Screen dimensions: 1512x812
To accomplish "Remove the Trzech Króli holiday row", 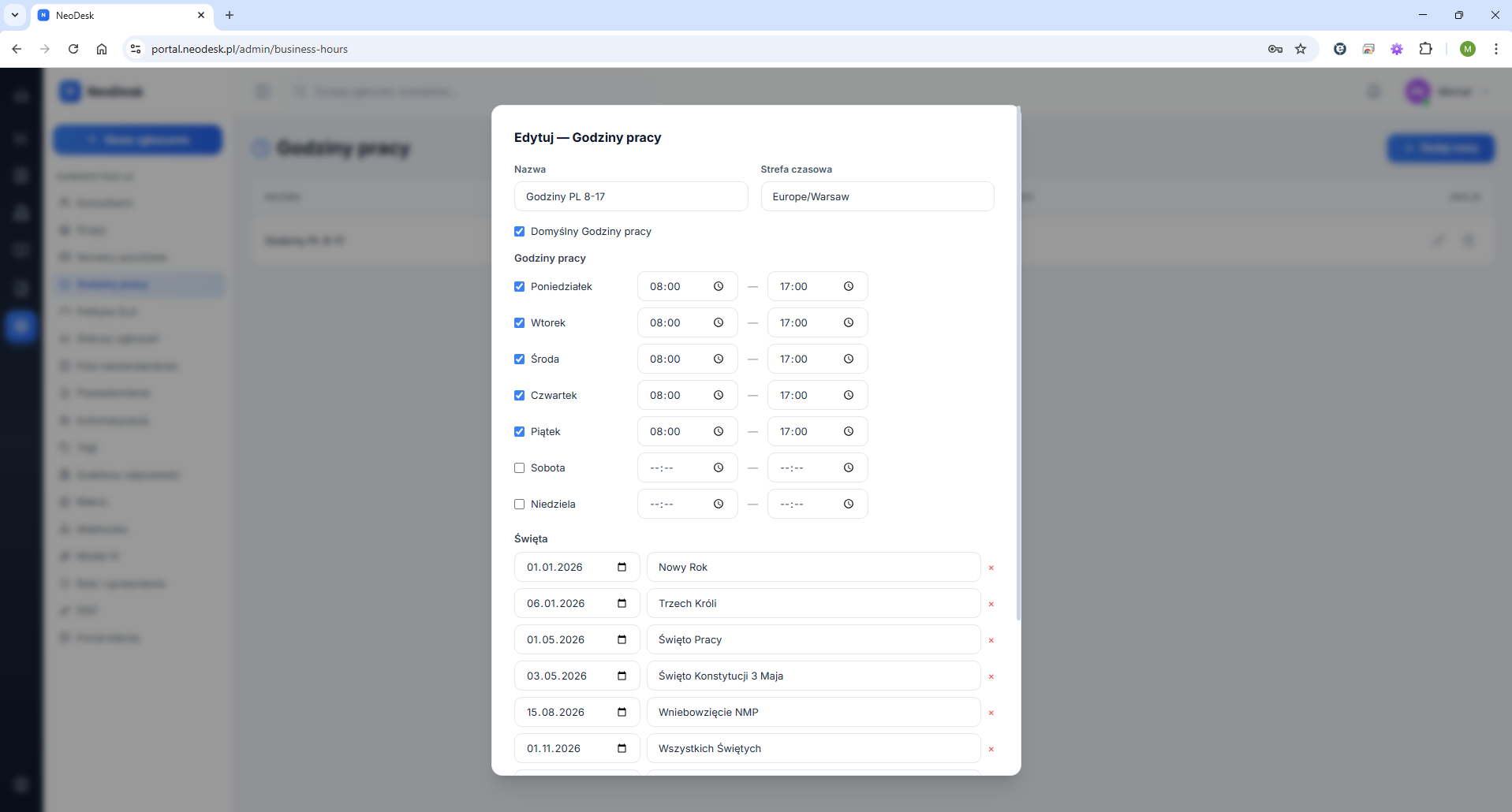I will tap(991, 604).
